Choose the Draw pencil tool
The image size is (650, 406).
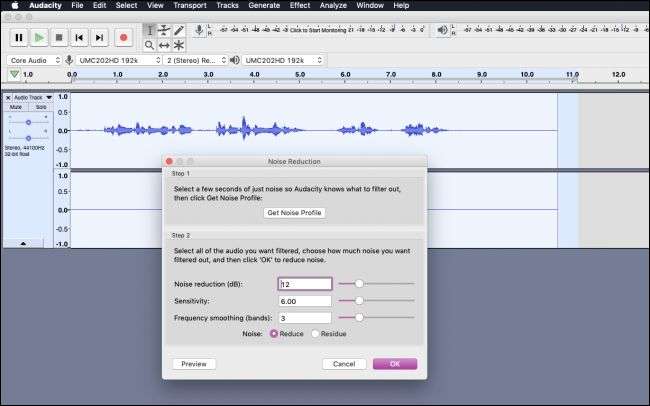point(179,30)
